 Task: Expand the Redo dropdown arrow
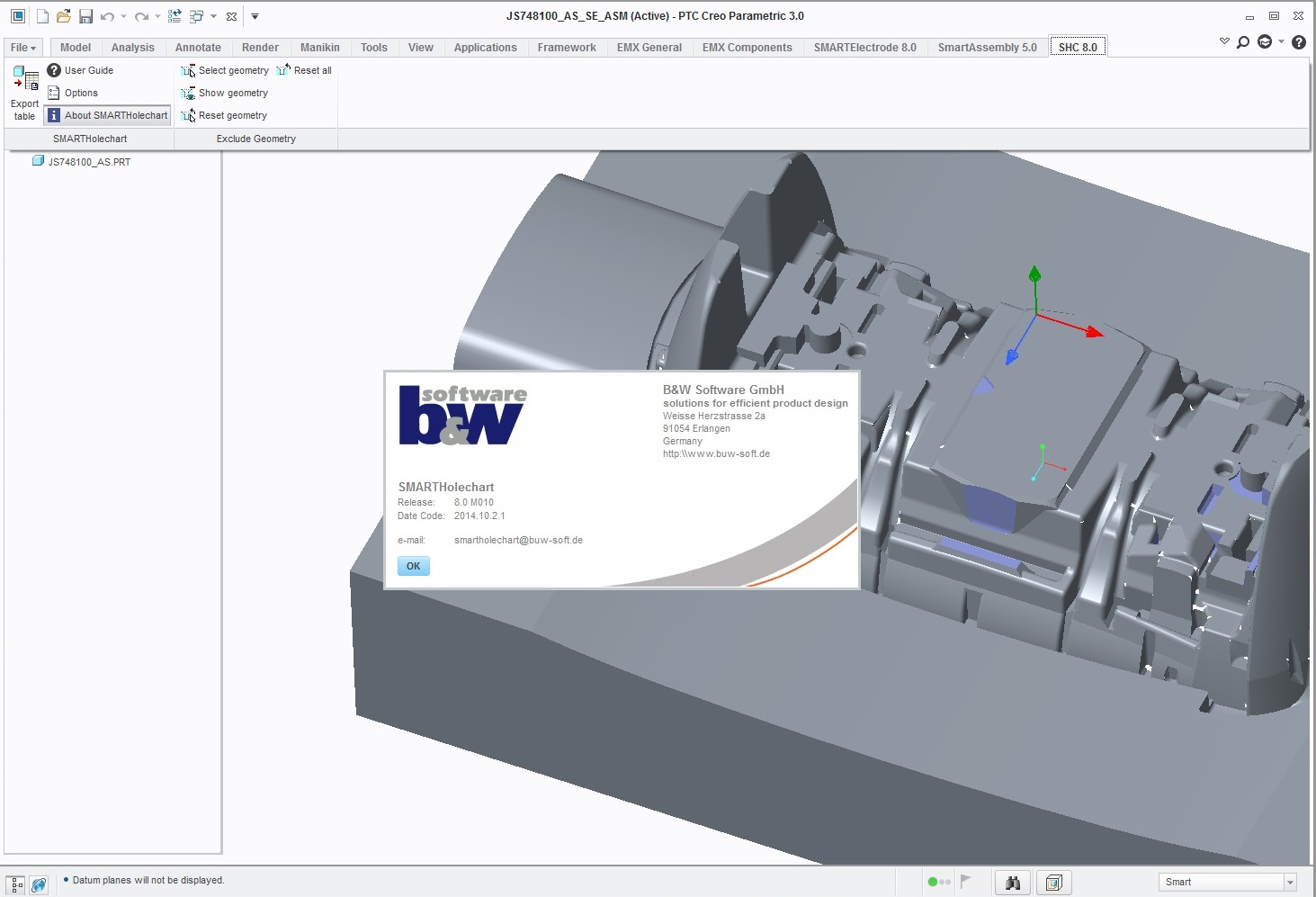coord(157,16)
